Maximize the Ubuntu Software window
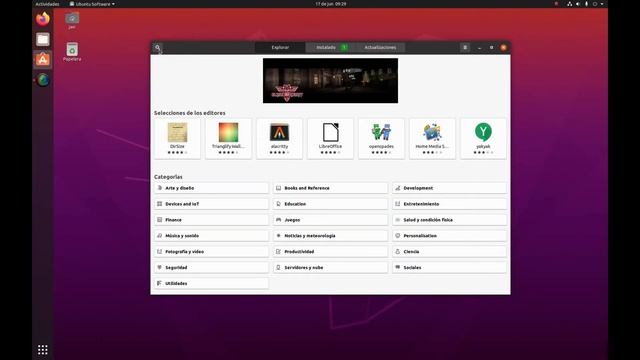Viewport: 640px width, 360px height. pyautogui.click(x=491, y=48)
